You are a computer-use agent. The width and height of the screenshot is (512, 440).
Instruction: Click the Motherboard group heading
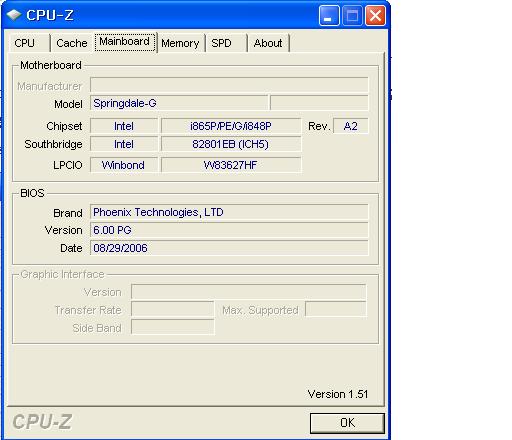coord(51,65)
